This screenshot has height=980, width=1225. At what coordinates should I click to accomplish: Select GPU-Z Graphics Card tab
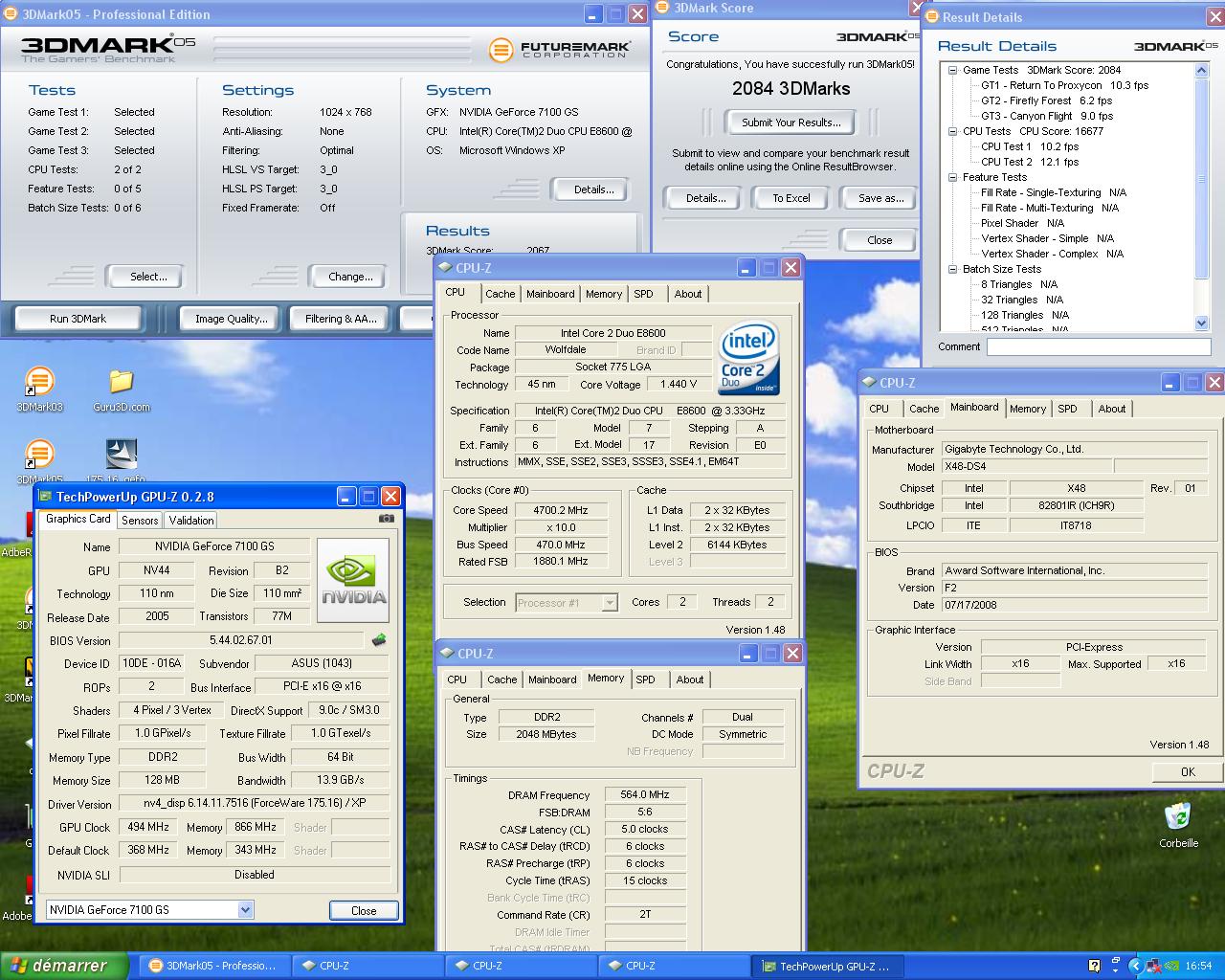78,519
